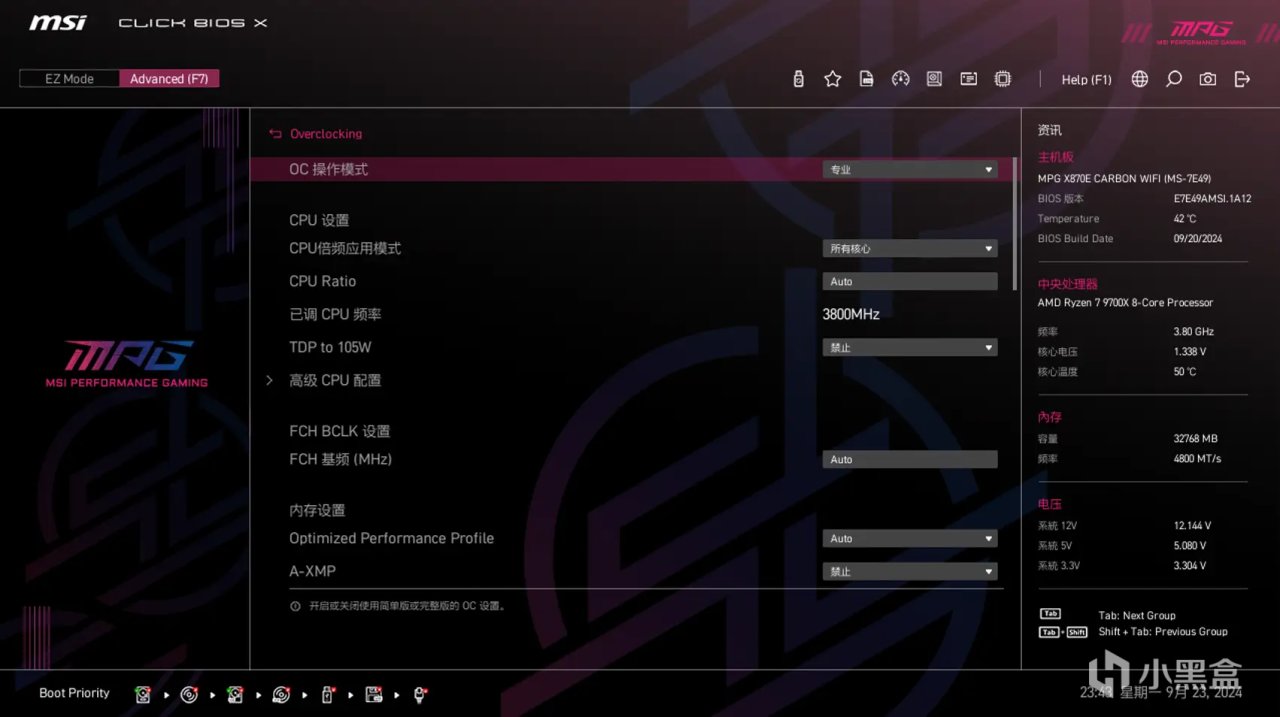Open the OC 操作模式 dropdown showing 专业
1280x717 pixels.
click(x=910, y=170)
